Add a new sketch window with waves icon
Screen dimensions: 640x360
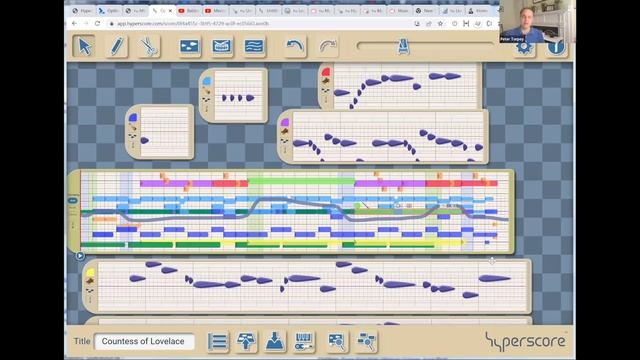254,46
